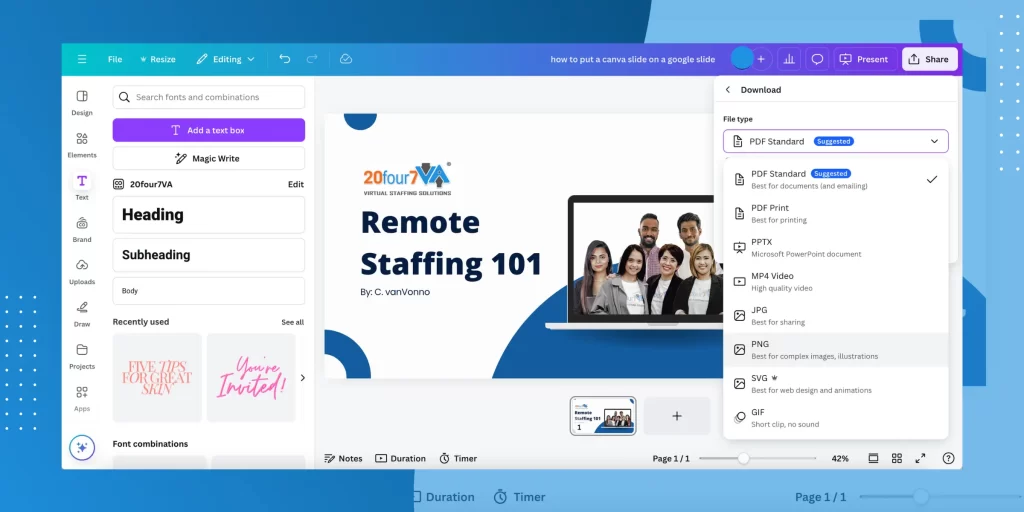Open the Uploads sidebar icon
The image size is (1024, 512).
pyautogui.click(x=82, y=269)
